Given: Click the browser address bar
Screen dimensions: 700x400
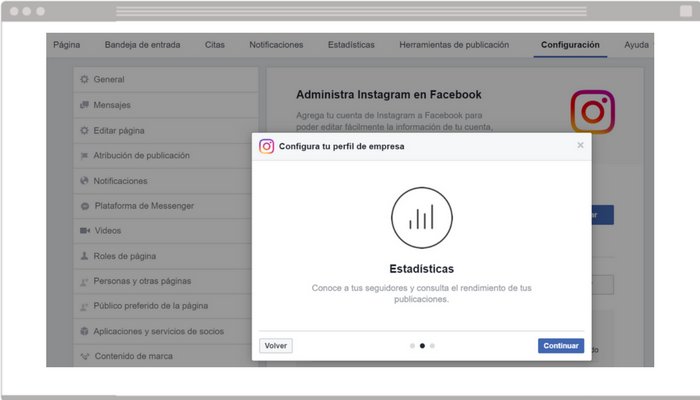Looking at the screenshot, I should [351, 11].
